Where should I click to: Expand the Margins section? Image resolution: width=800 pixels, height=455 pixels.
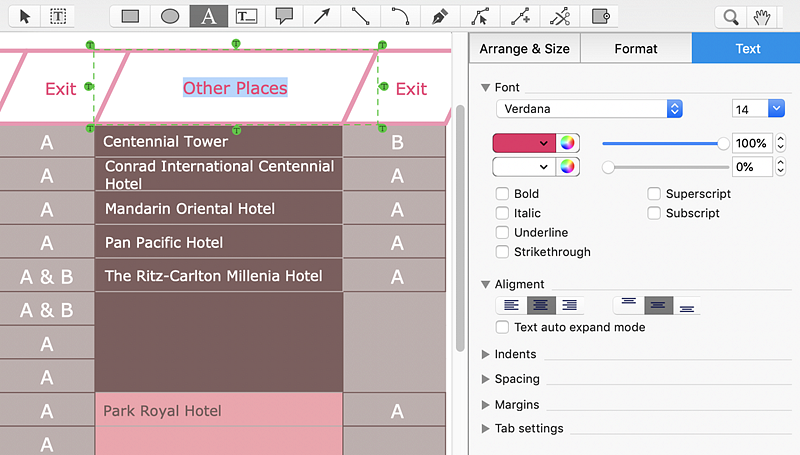(x=486, y=405)
